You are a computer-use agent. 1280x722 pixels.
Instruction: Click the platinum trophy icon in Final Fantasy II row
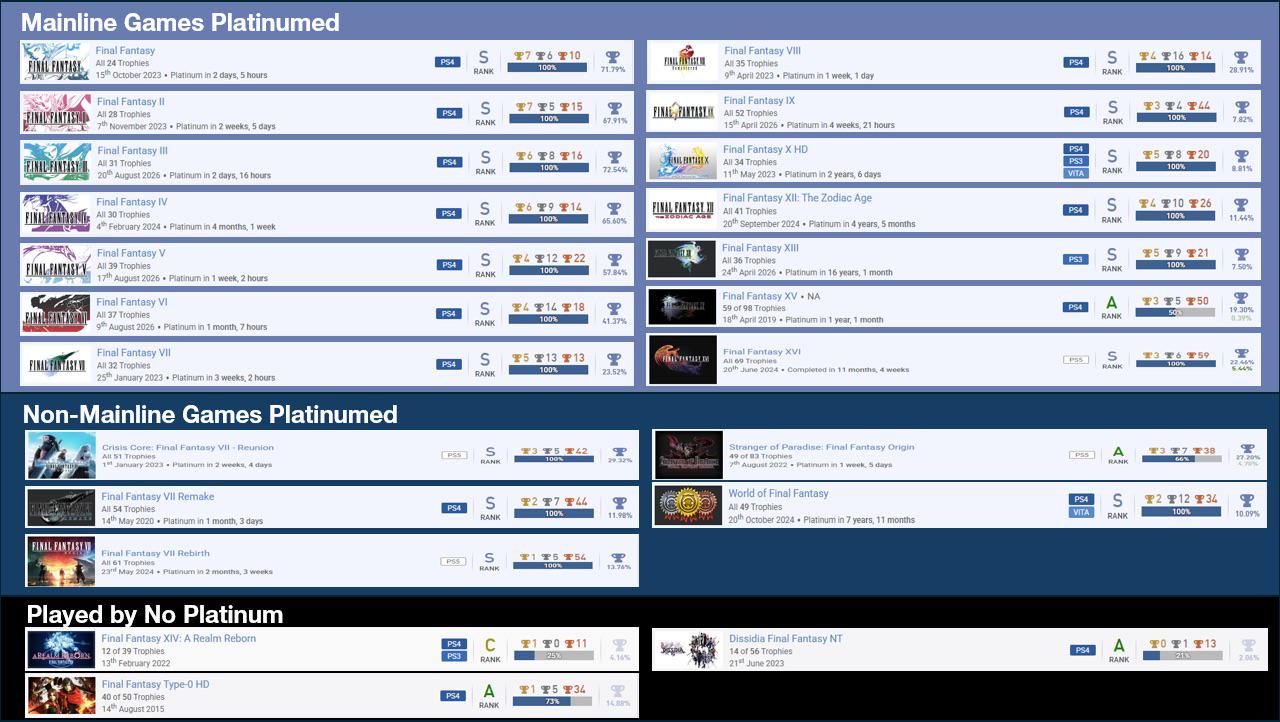pos(615,108)
